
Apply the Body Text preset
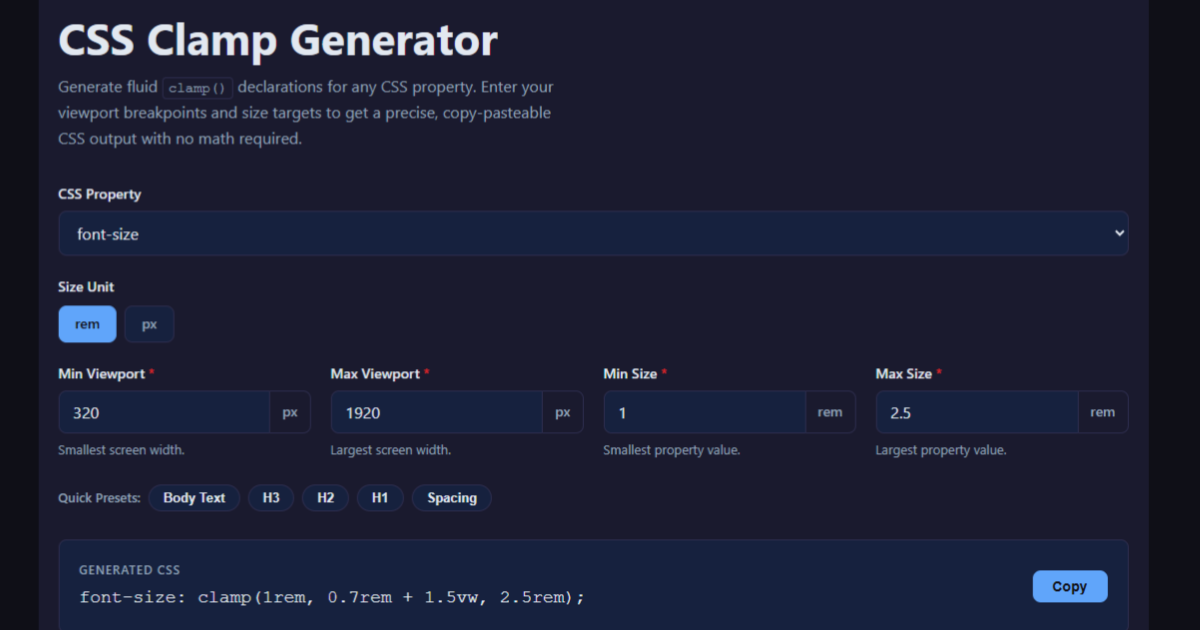click(x=194, y=498)
